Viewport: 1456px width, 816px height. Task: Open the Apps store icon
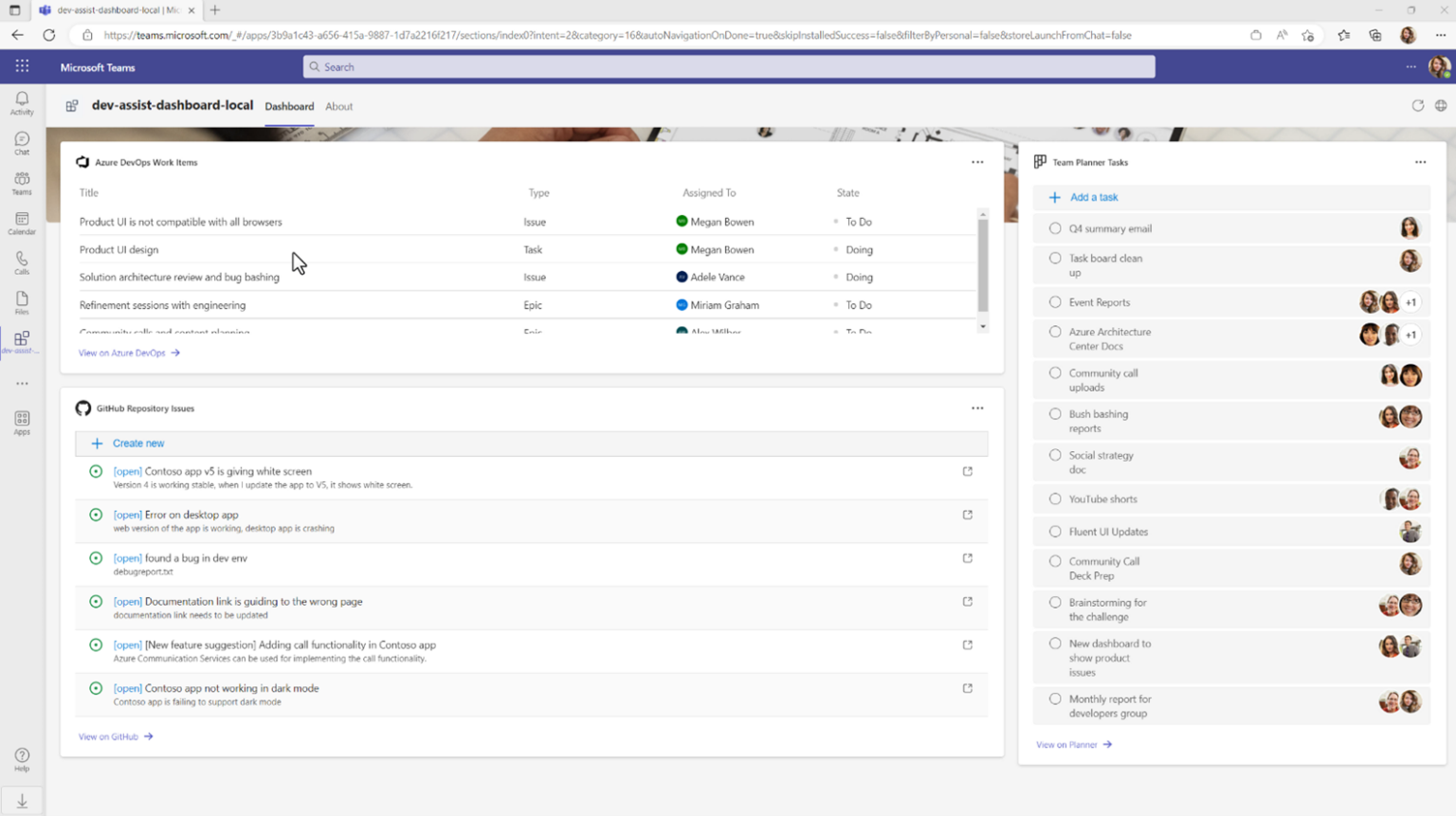coord(22,423)
